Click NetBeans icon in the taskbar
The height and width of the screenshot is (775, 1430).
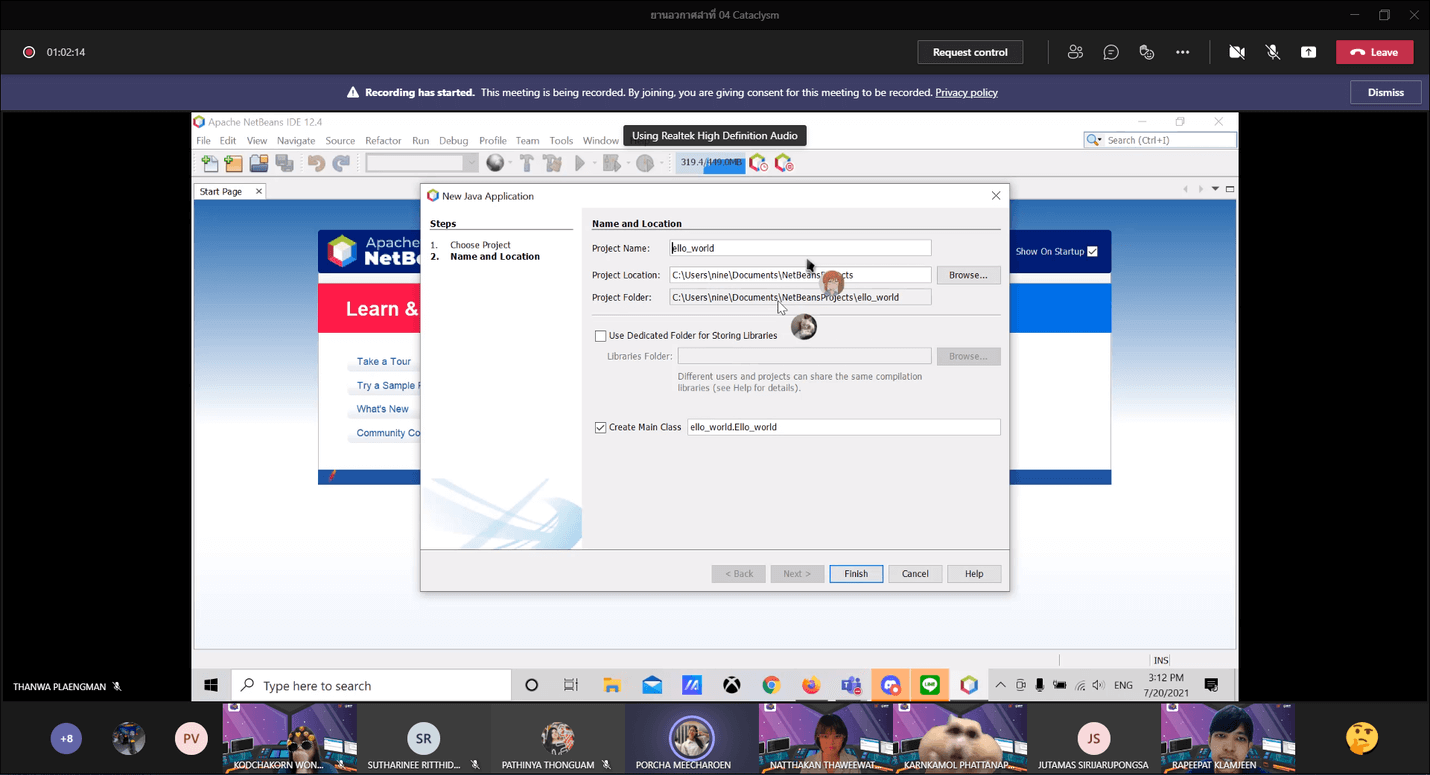(x=969, y=685)
